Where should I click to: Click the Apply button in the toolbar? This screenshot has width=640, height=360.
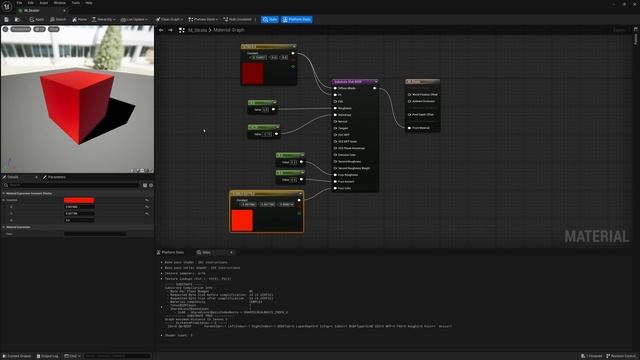pyautogui.click(x=36, y=19)
